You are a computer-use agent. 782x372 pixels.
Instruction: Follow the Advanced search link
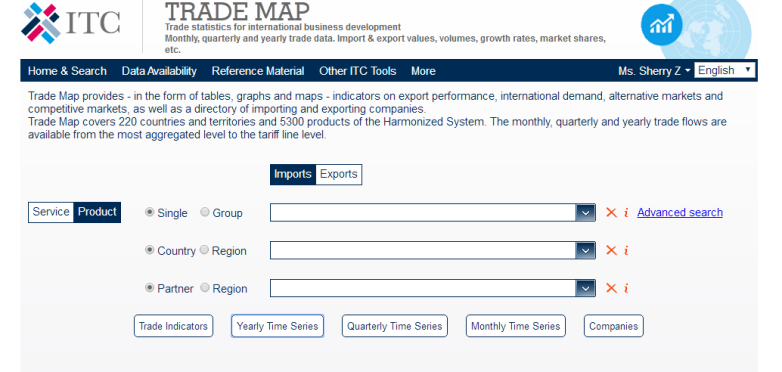680,212
